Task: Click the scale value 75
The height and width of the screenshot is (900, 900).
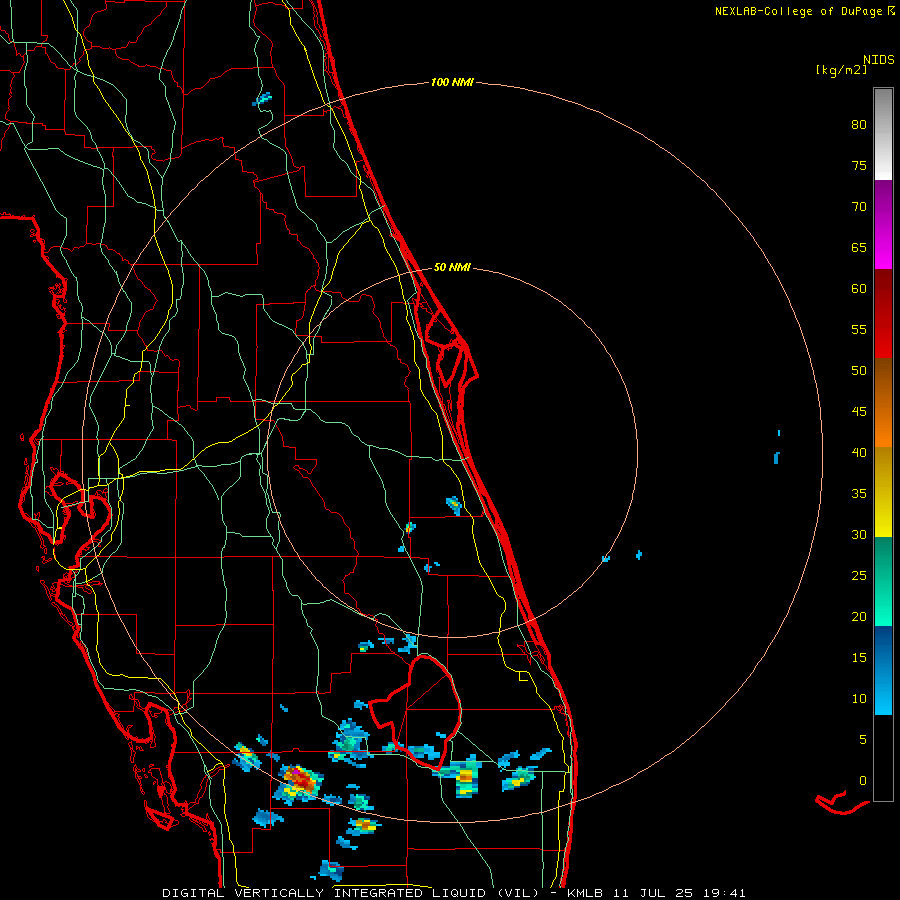Action: coord(859,166)
